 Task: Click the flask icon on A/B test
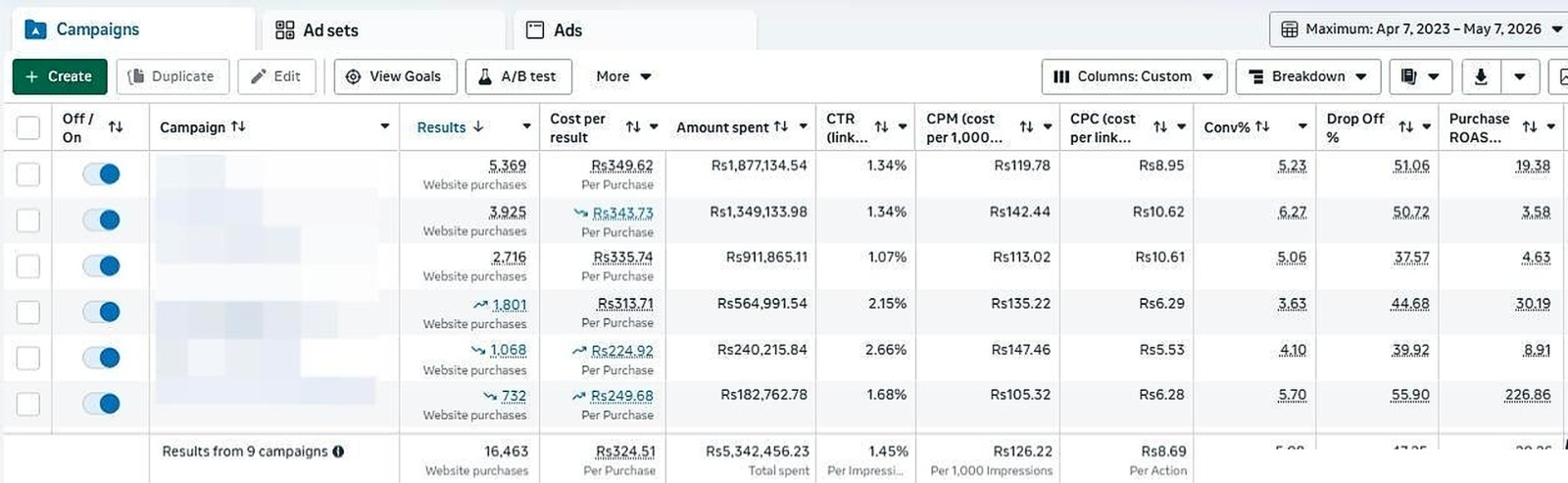[x=484, y=76]
